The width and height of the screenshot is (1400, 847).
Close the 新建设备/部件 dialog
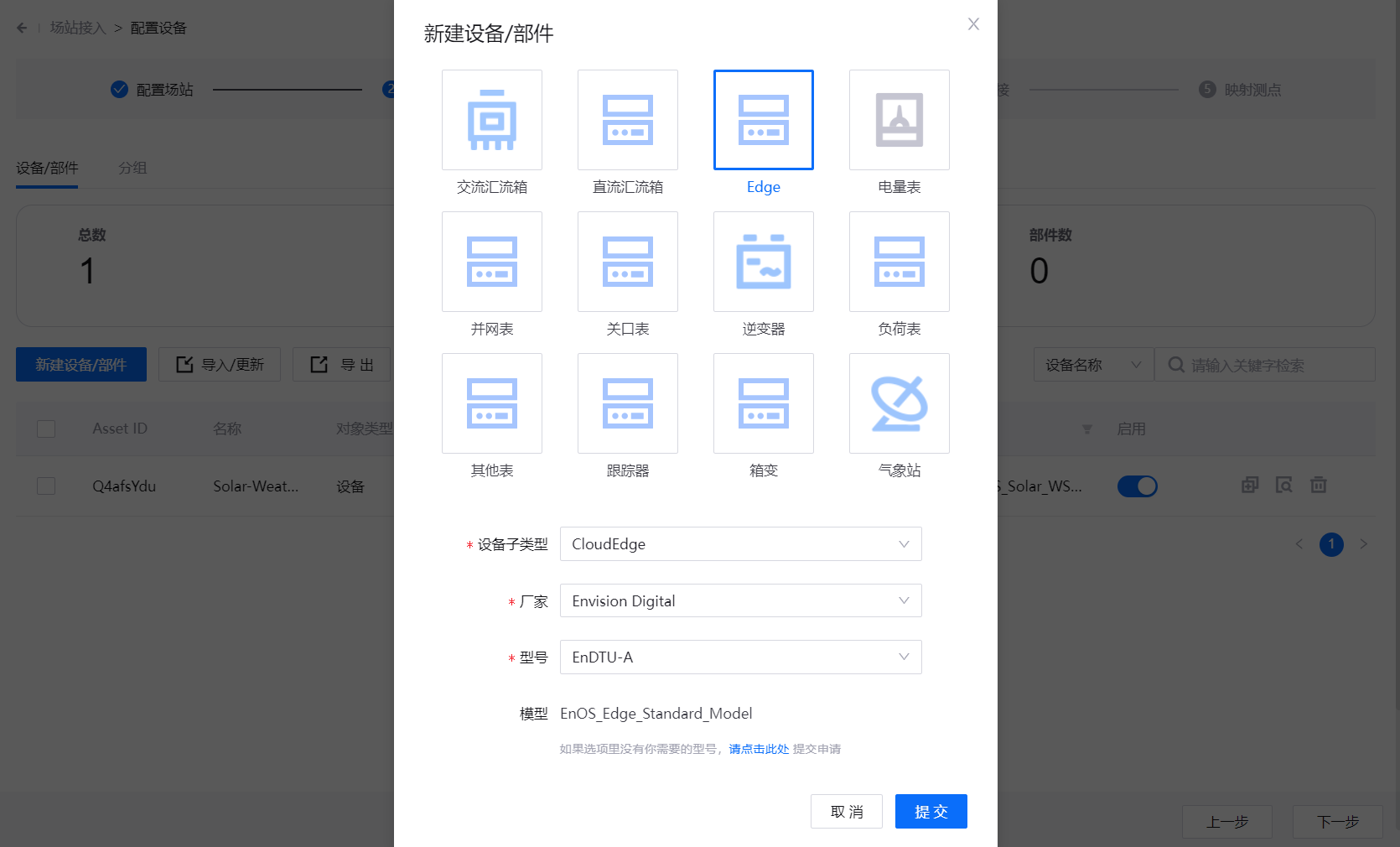pyautogui.click(x=973, y=24)
